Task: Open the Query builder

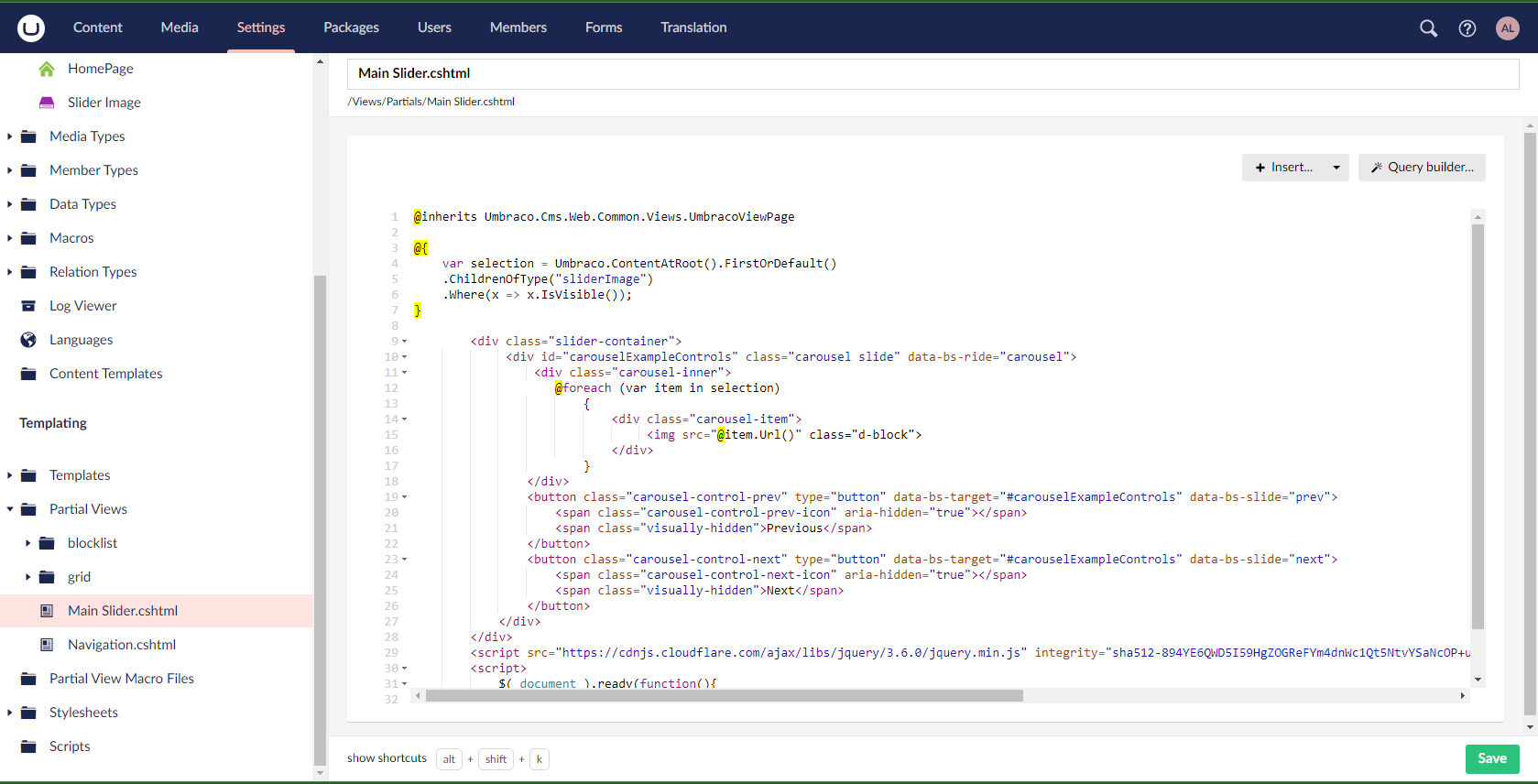Action: (1421, 168)
